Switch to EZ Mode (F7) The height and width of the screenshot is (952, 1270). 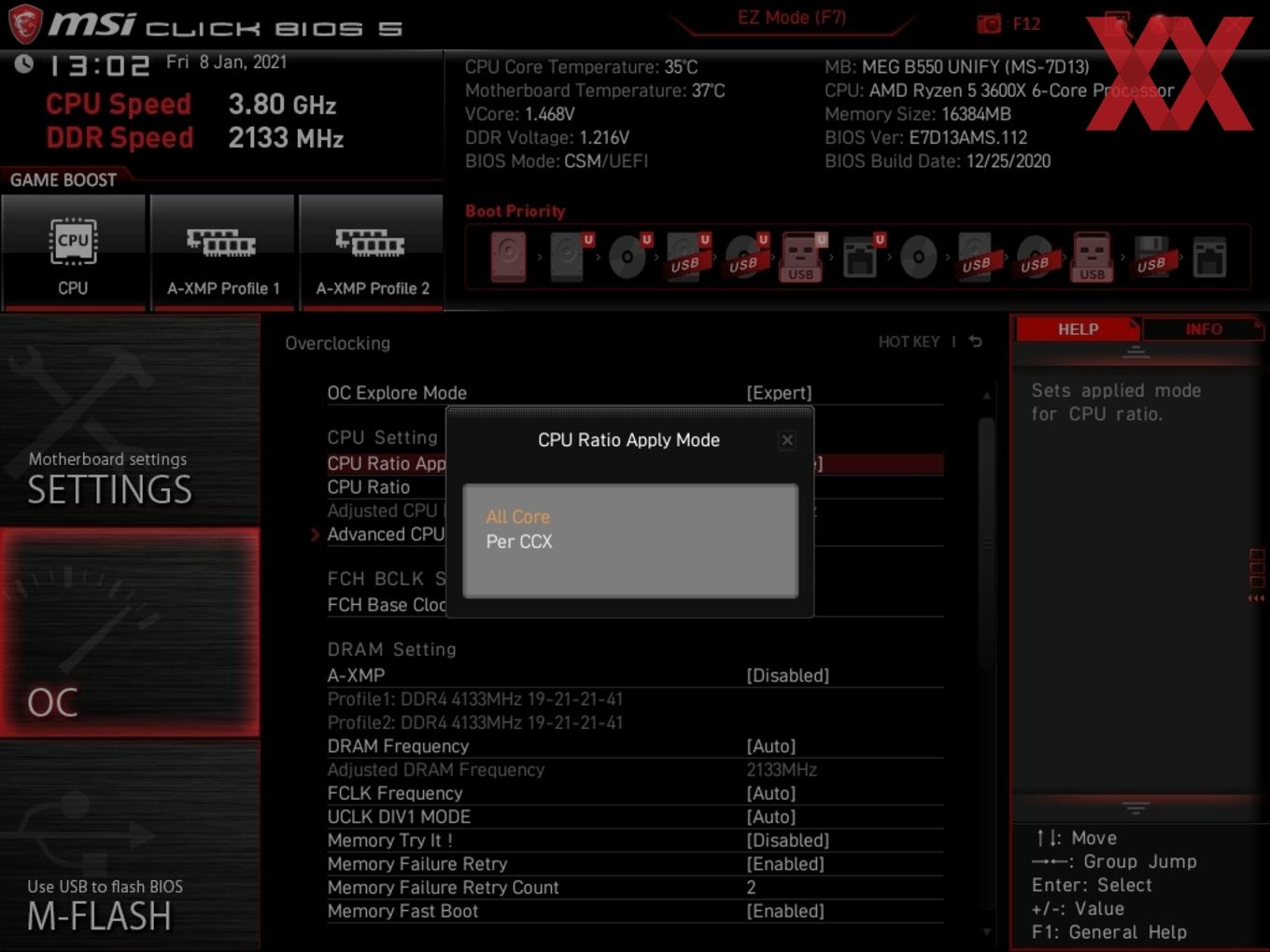click(x=792, y=17)
